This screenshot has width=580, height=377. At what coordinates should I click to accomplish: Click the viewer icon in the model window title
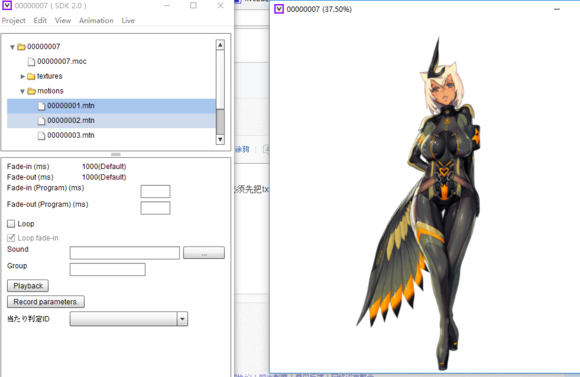(279, 9)
